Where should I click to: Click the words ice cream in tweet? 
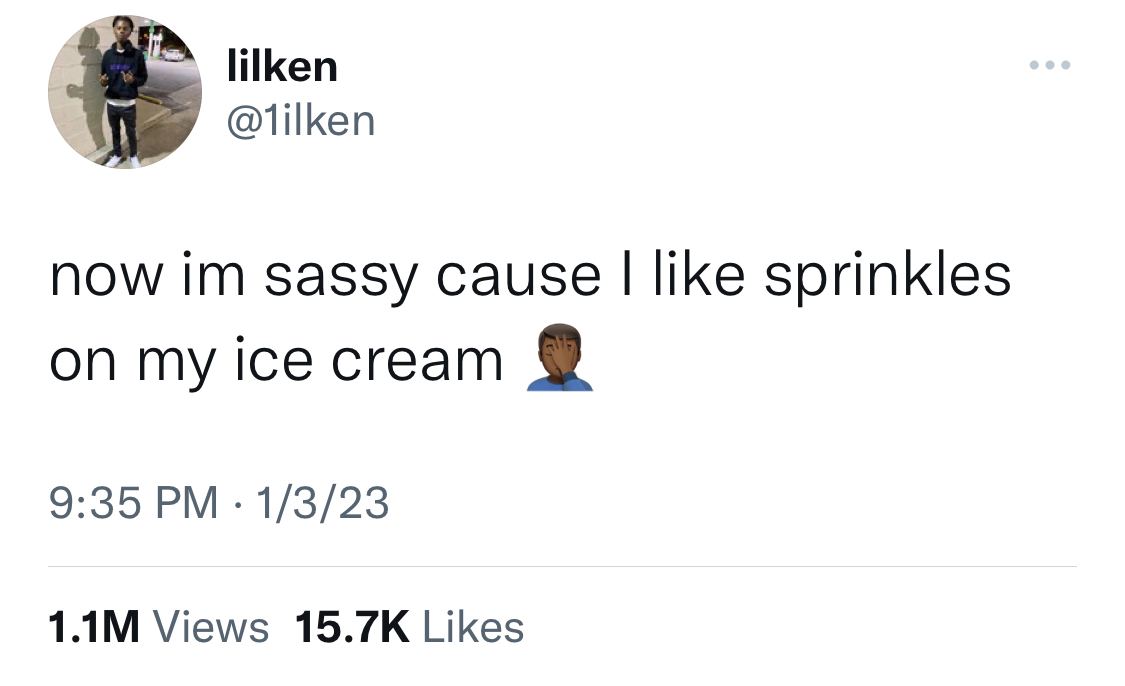pyautogui.click(x=369, y=360)
